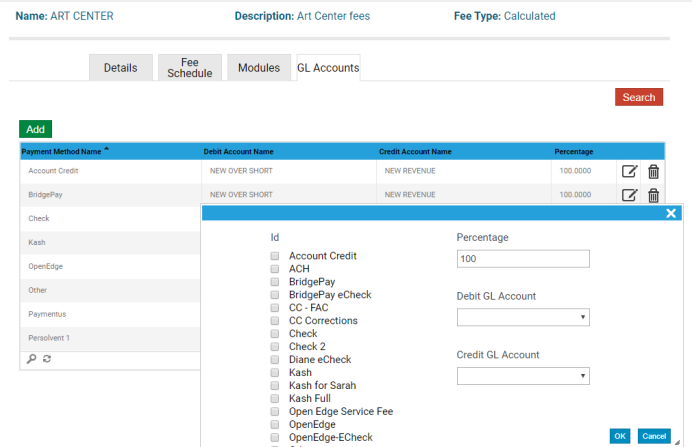The height and width of the screenshot is (447, 692).
Task: Click into the Percentage input field
Action: 522,259
